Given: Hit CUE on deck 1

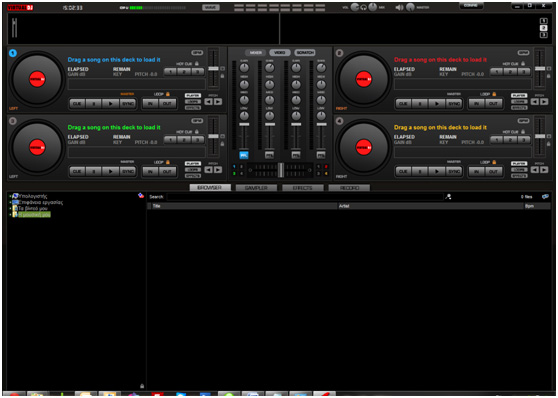Looking at the screenshot, I should click(x=77, y=104).
